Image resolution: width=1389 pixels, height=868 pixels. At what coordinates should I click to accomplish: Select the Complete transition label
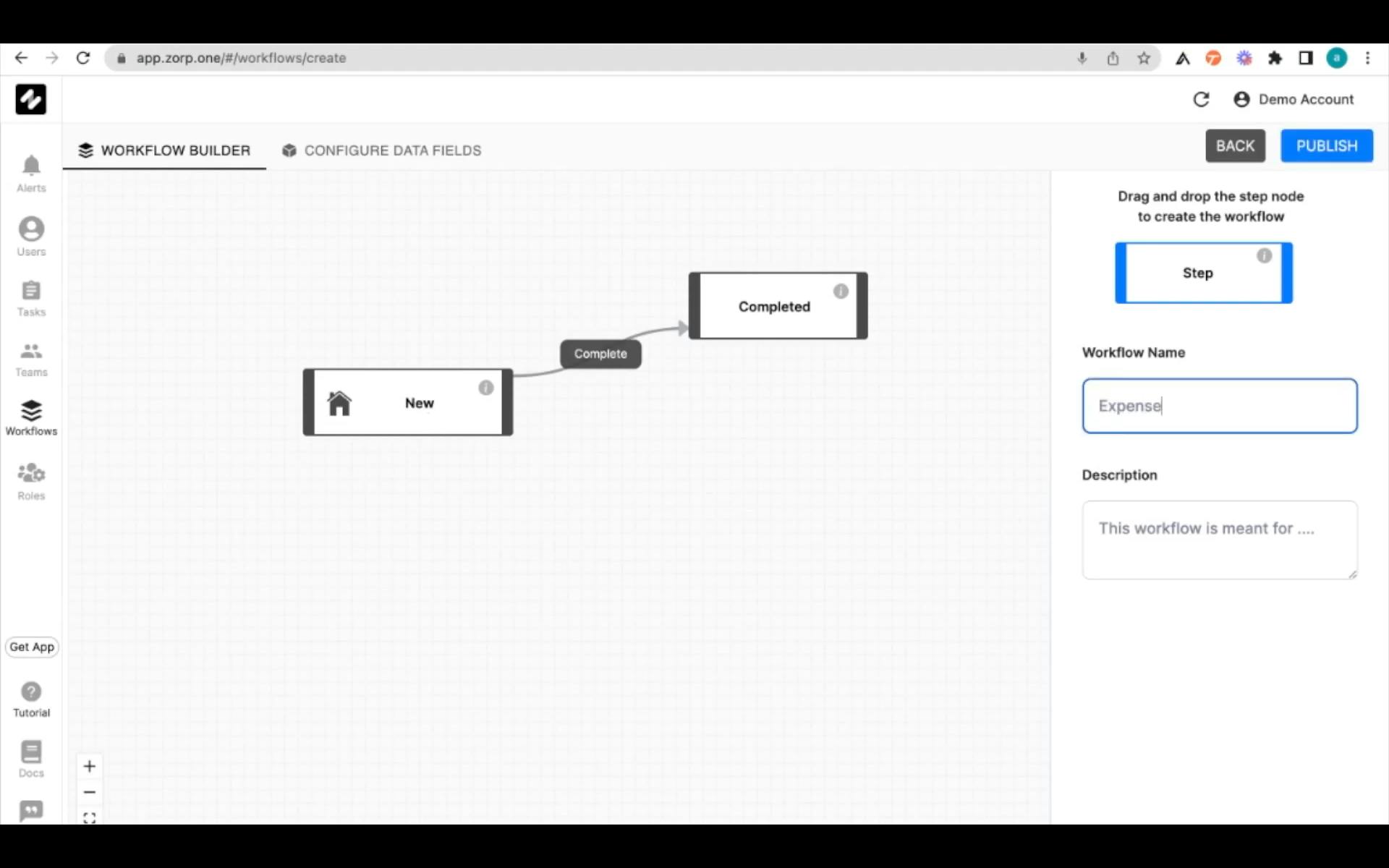coord(600,354)
